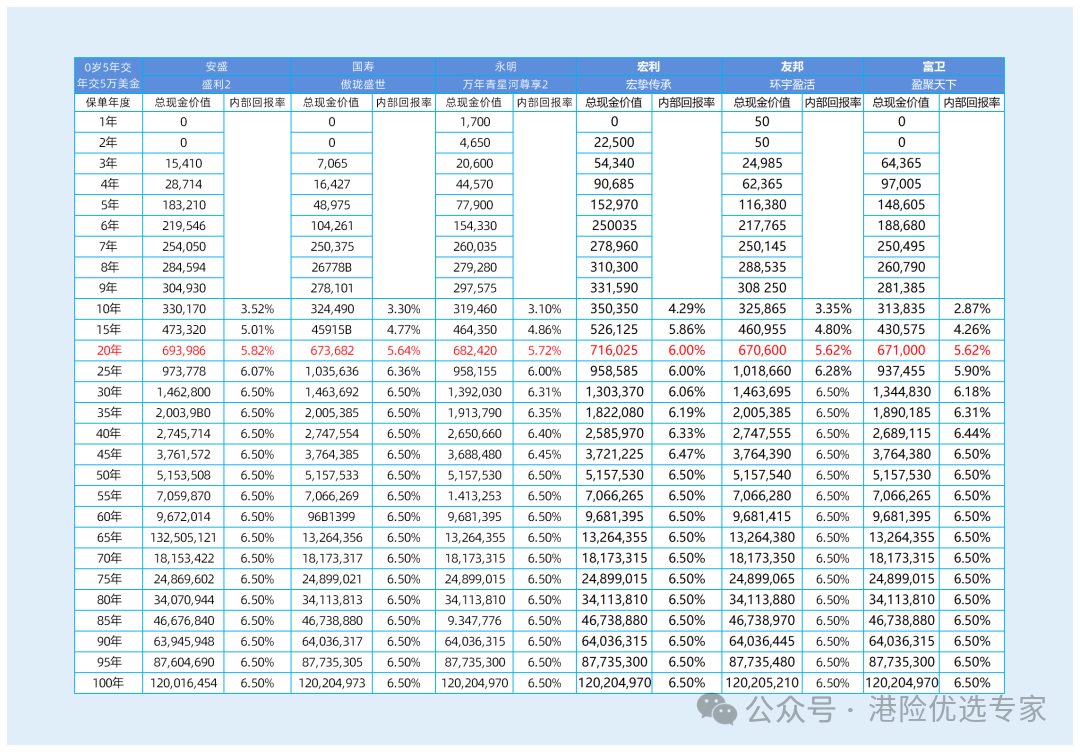Viewport: 1080px width, 752px height.
Task: Select the 100年 row label
Action: pos(109,683)
